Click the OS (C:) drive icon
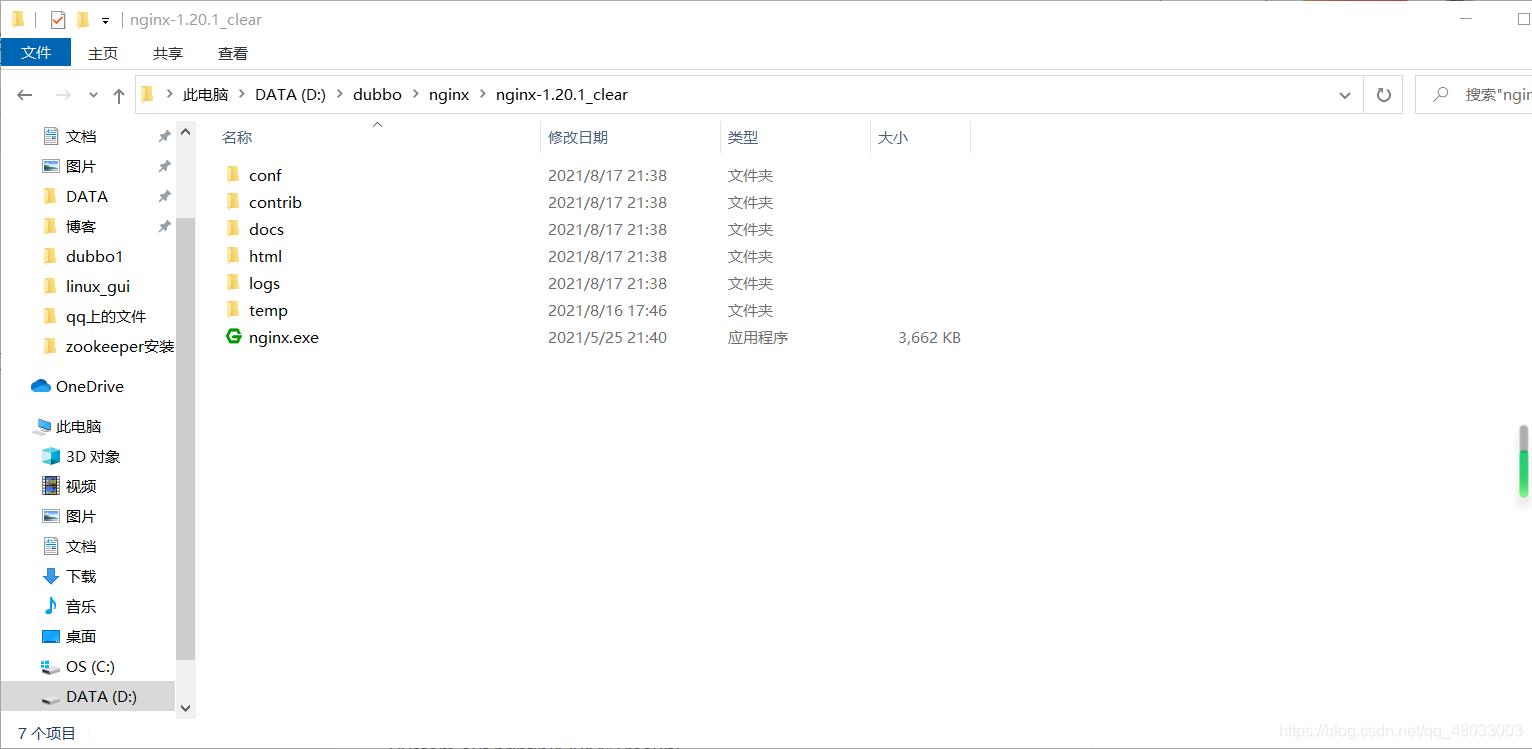This screenshot has width=1532, height=749. click(51, 666)
